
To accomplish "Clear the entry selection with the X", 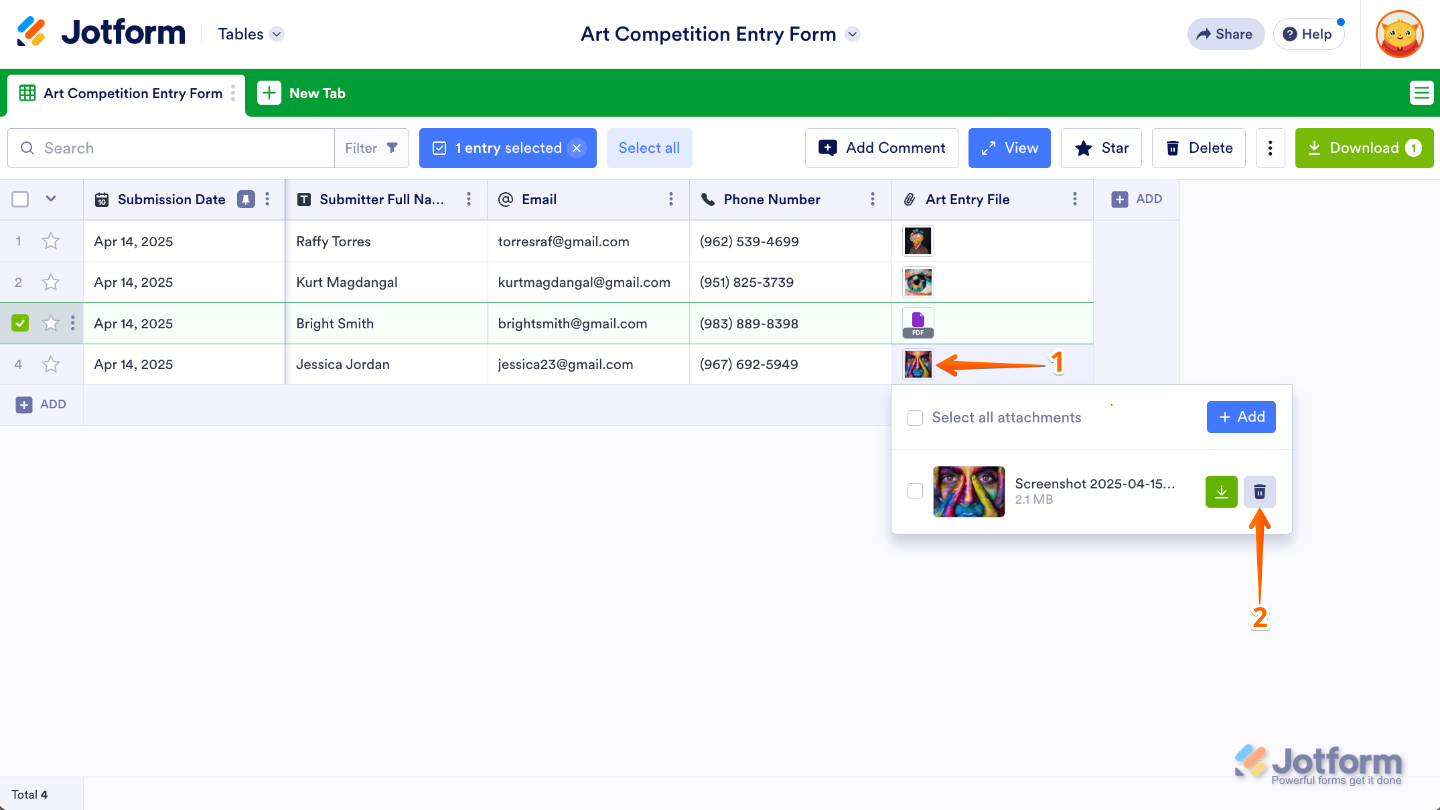I will coord(577,148).
